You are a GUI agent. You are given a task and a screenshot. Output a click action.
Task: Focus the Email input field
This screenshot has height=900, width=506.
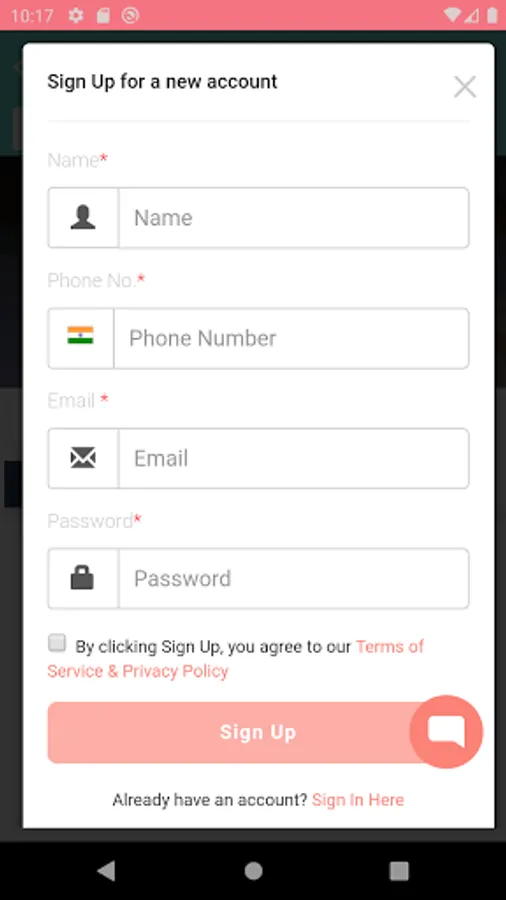tap(294, 458)
